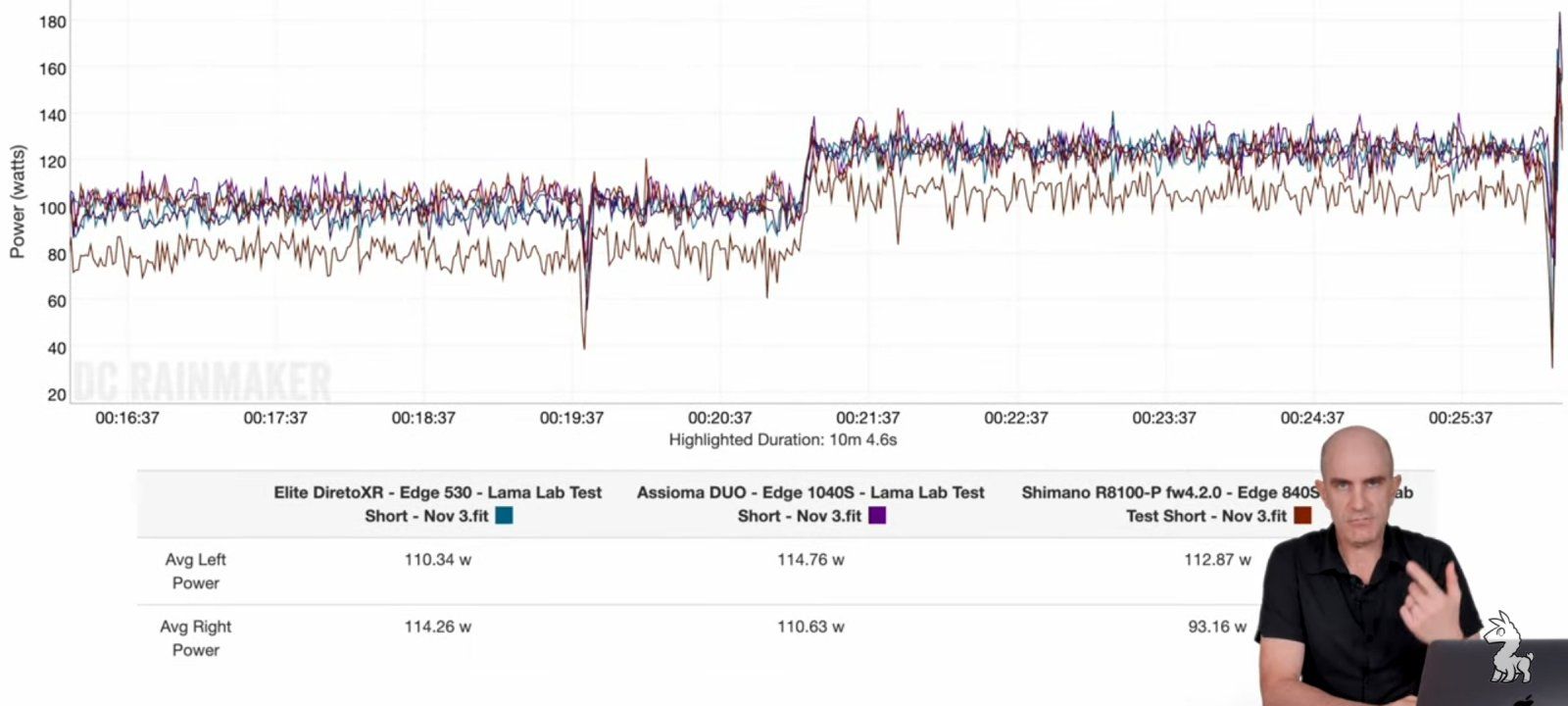Click the 00:21:37 time axis label

point(867,418)
